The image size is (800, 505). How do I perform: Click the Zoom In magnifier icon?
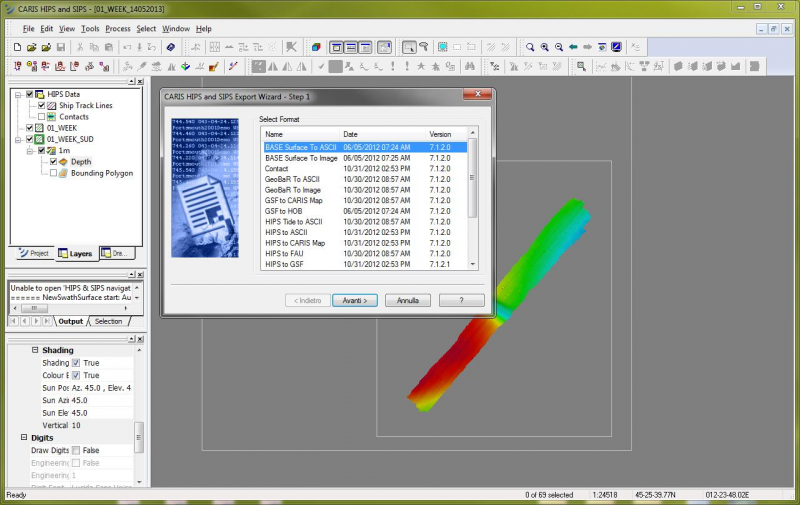[544, 47]
